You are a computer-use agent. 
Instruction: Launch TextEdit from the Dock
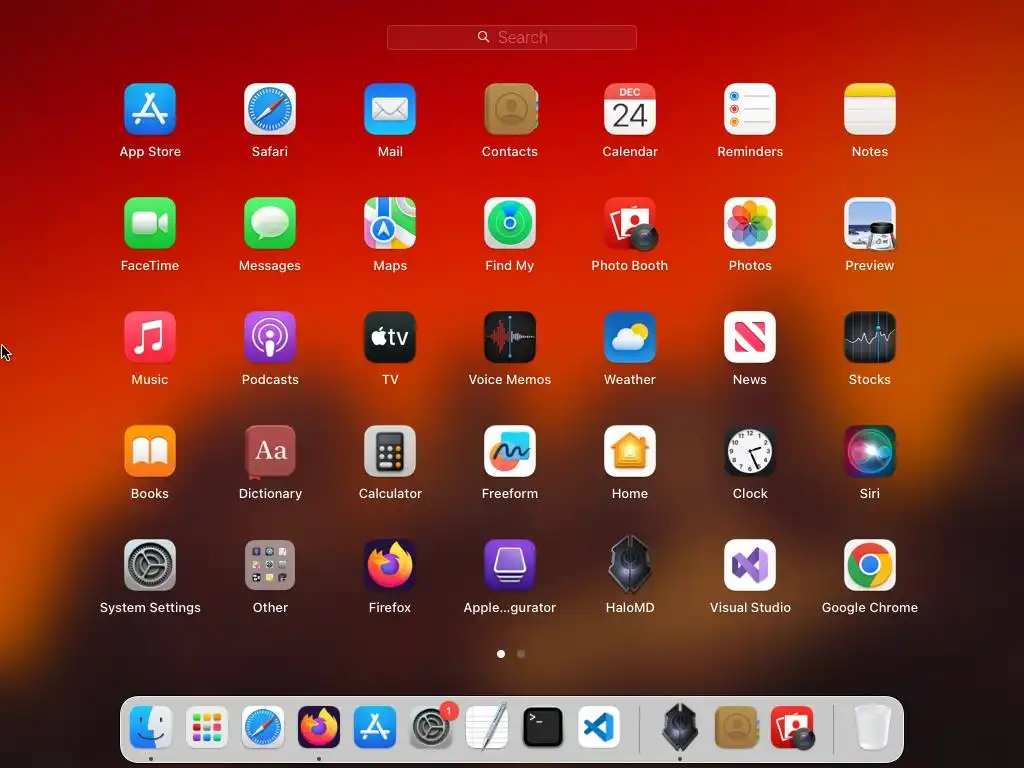click(x=487, y=727)
